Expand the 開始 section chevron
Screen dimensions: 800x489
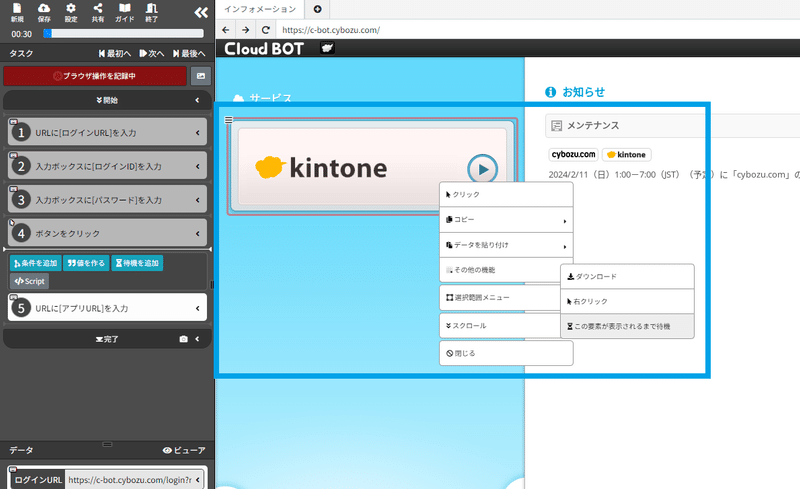point(197,100)
